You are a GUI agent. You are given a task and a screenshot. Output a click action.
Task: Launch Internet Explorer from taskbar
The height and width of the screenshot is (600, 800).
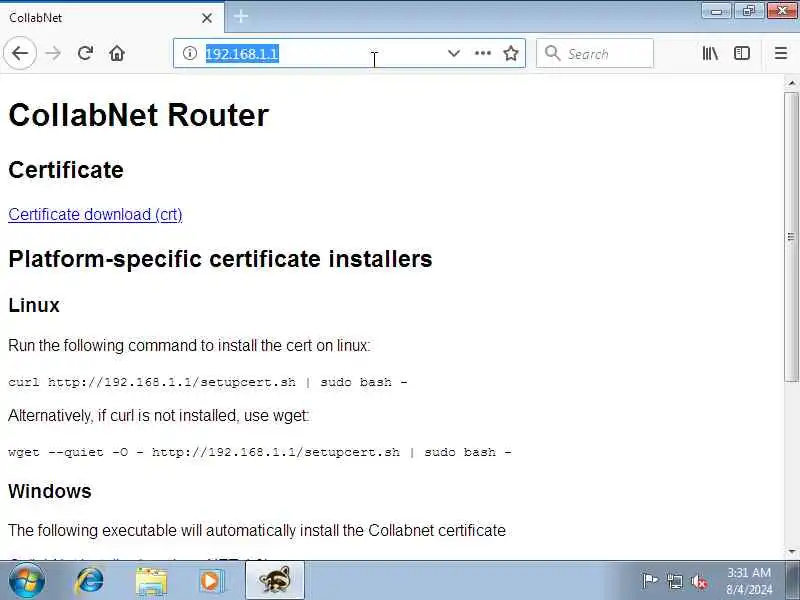coord(90,580)
